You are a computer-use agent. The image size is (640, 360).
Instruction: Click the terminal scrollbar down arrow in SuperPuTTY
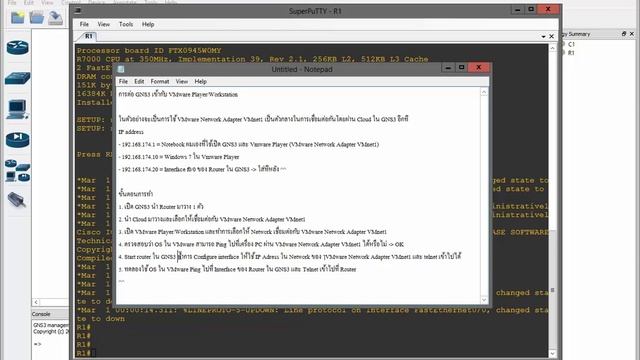click(552, 353)
